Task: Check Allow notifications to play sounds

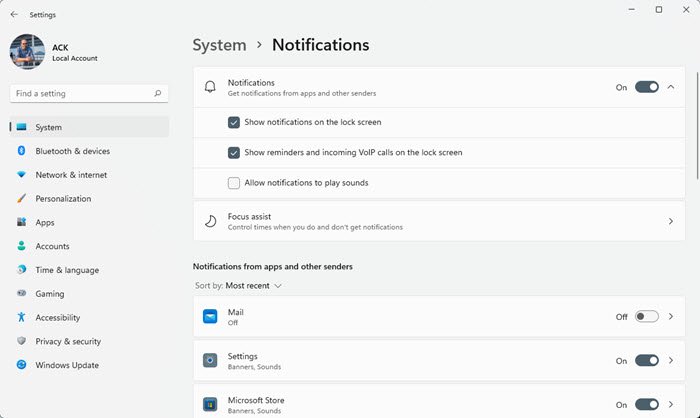Action: [234, 183]
